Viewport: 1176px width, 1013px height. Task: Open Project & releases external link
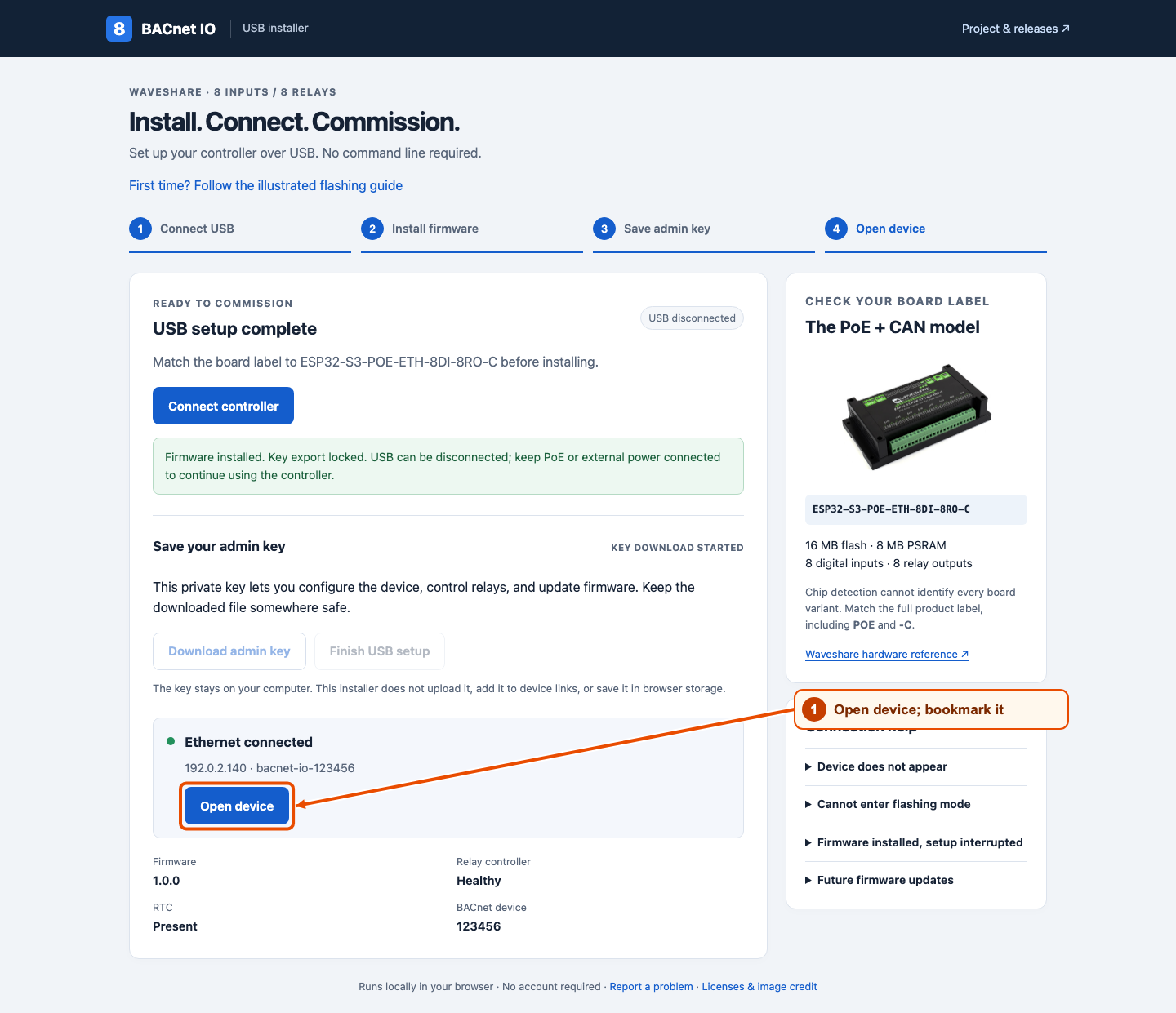point(1015,29)
